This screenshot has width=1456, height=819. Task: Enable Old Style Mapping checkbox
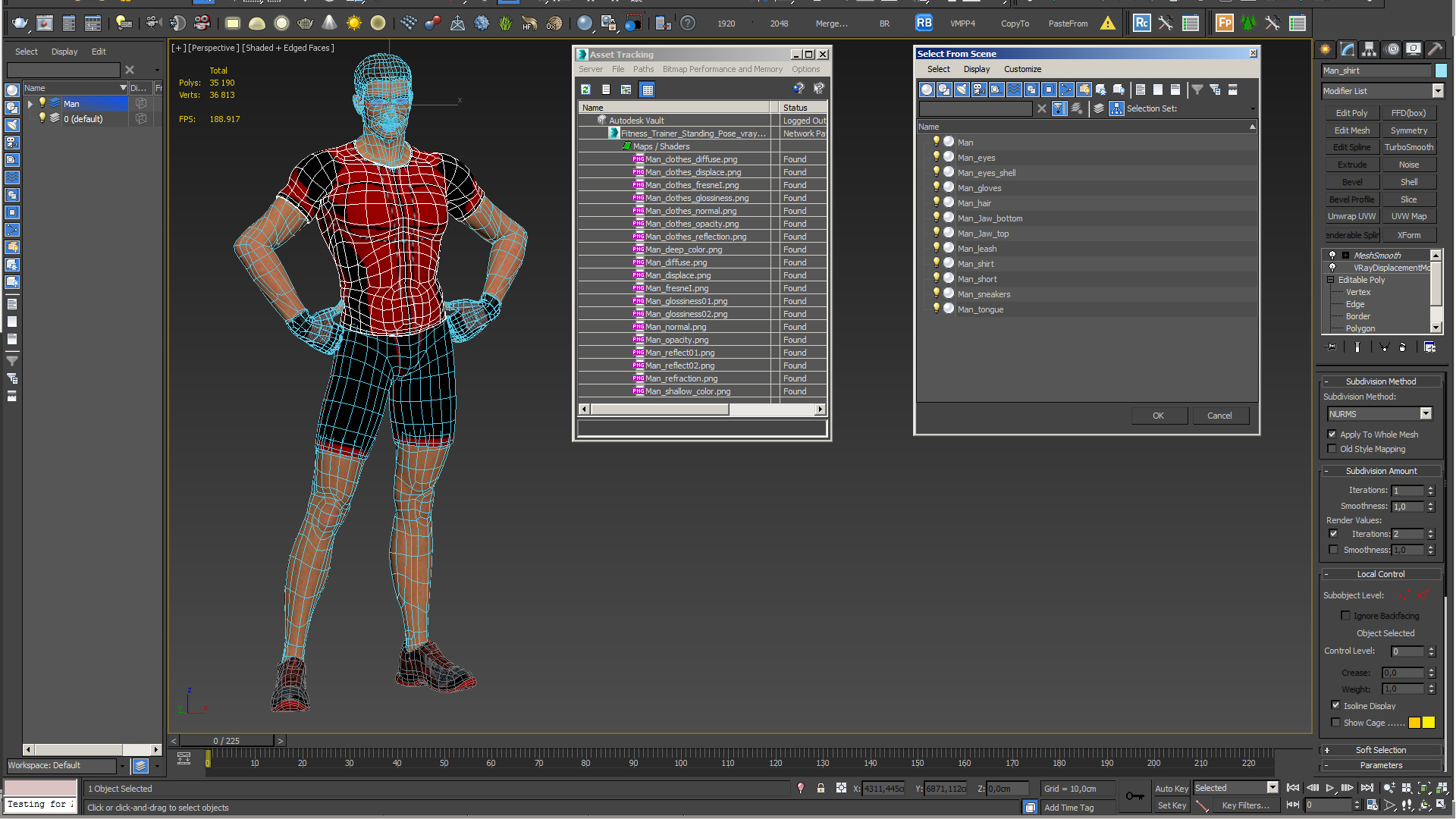(x=1332, y=449)
